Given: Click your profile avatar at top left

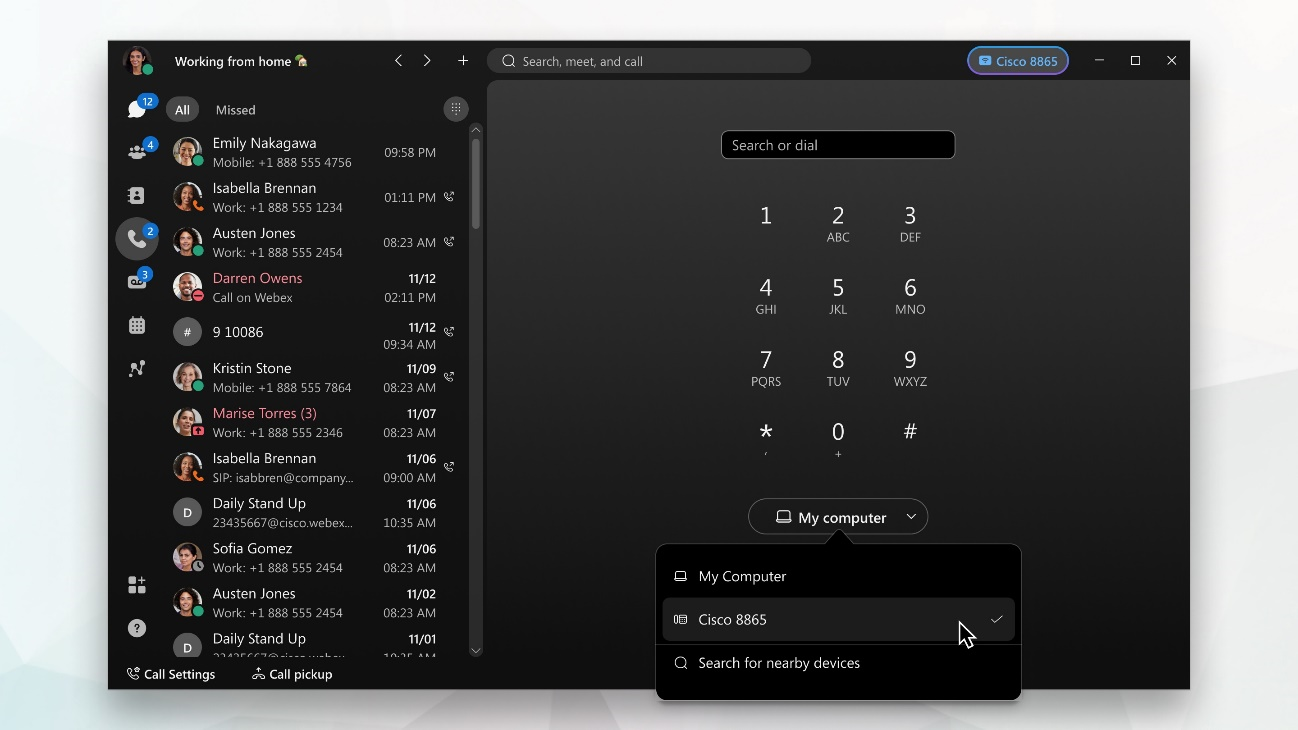Looking at the screenshot, I should tap(137, 60).
